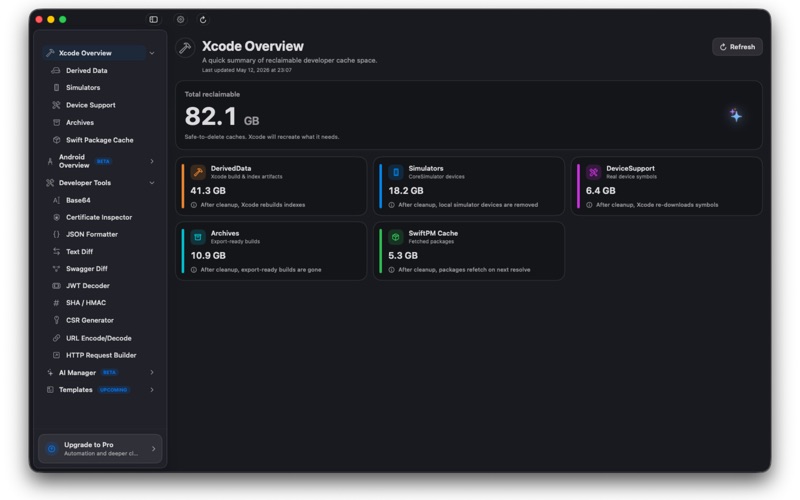
Task: Click the green package icon on SwiftPM Cache card
Action: point(396,237)
